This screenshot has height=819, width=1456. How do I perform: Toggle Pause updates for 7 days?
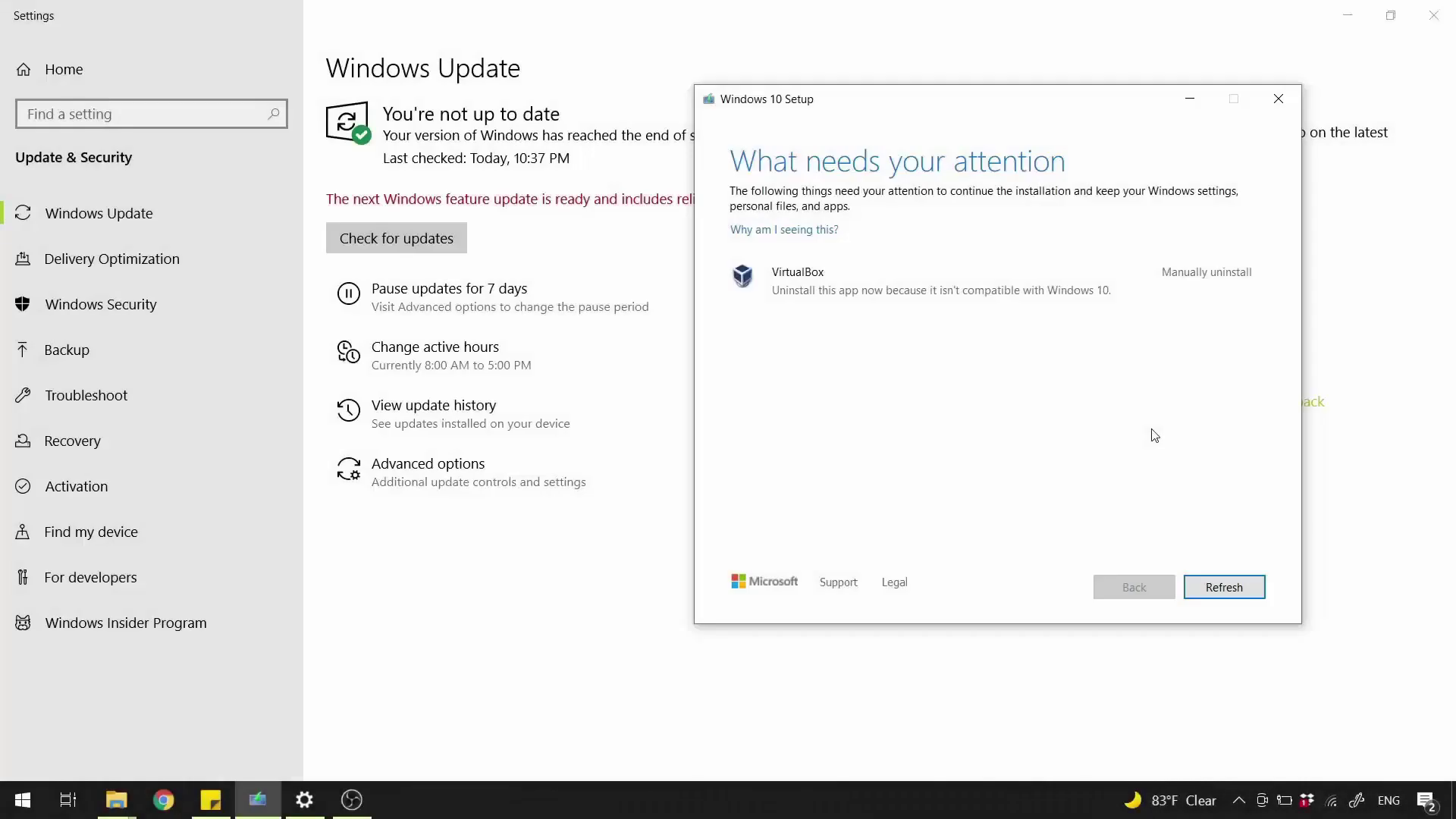449,288
